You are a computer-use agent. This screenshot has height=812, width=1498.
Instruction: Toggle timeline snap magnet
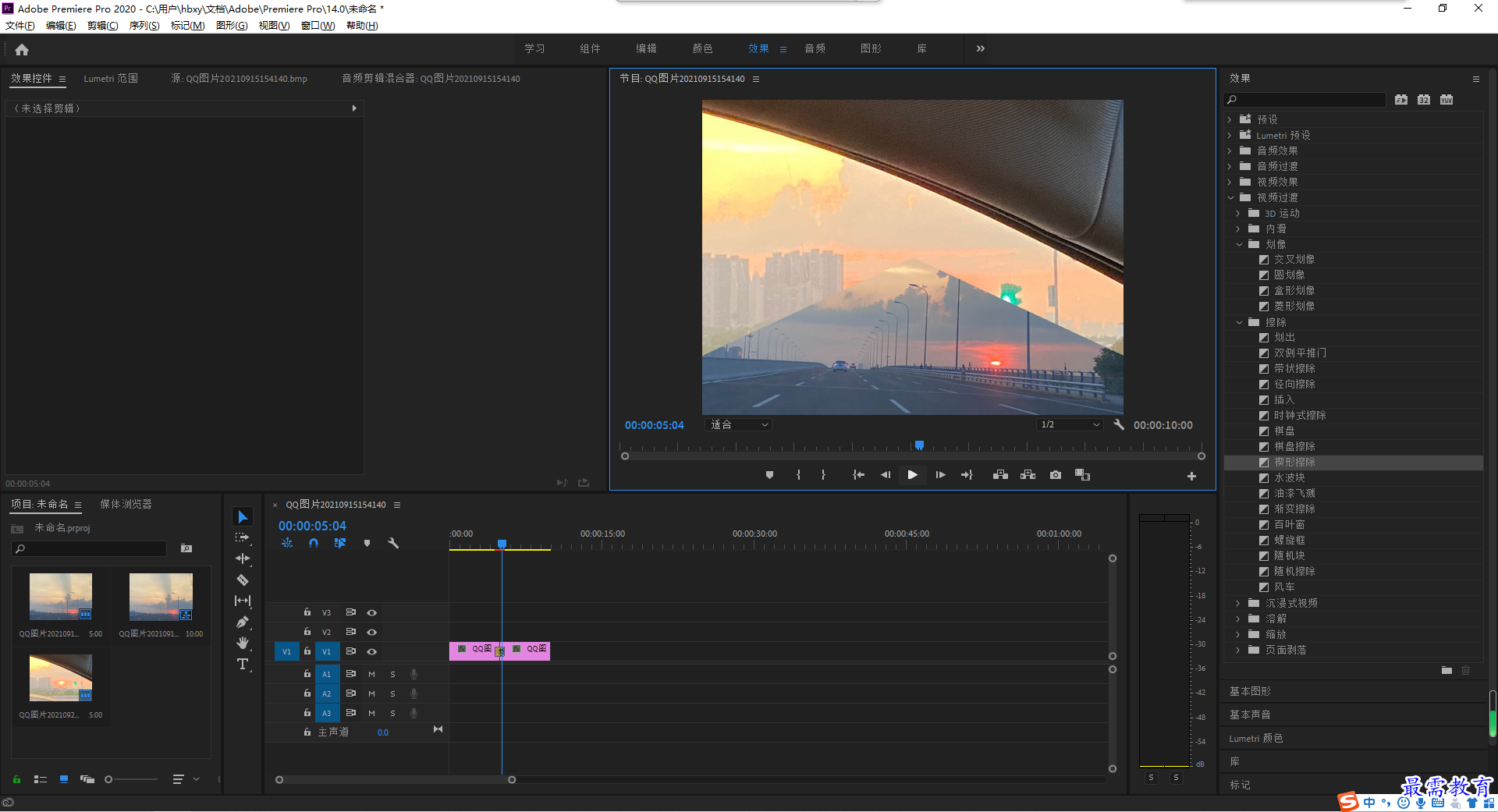pos(314,543)
